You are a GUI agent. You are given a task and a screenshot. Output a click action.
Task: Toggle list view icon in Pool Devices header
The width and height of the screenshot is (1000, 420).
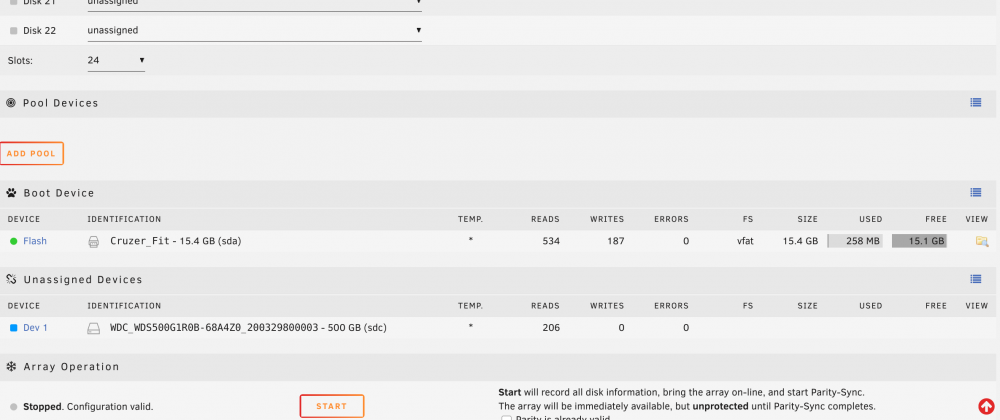tap(976, 103)
